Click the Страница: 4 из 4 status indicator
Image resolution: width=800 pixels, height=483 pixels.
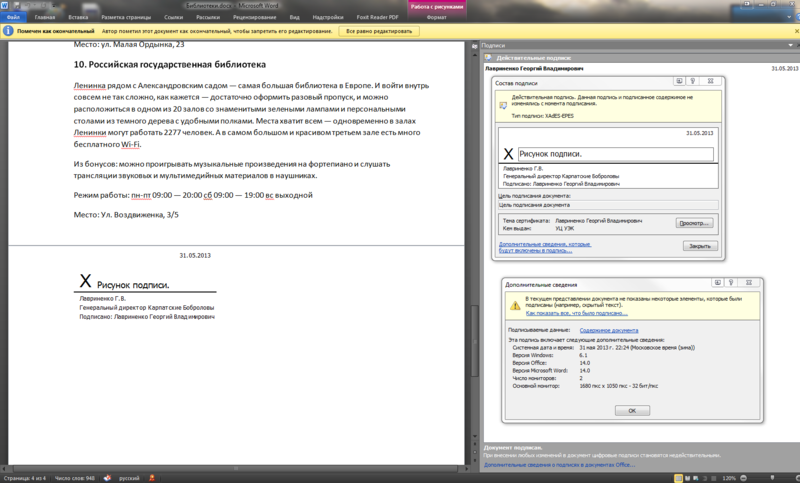click(x=25, y=478)
